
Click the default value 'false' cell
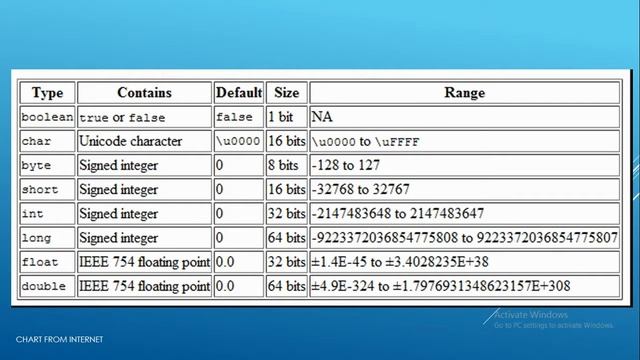(x=239, y=117)
